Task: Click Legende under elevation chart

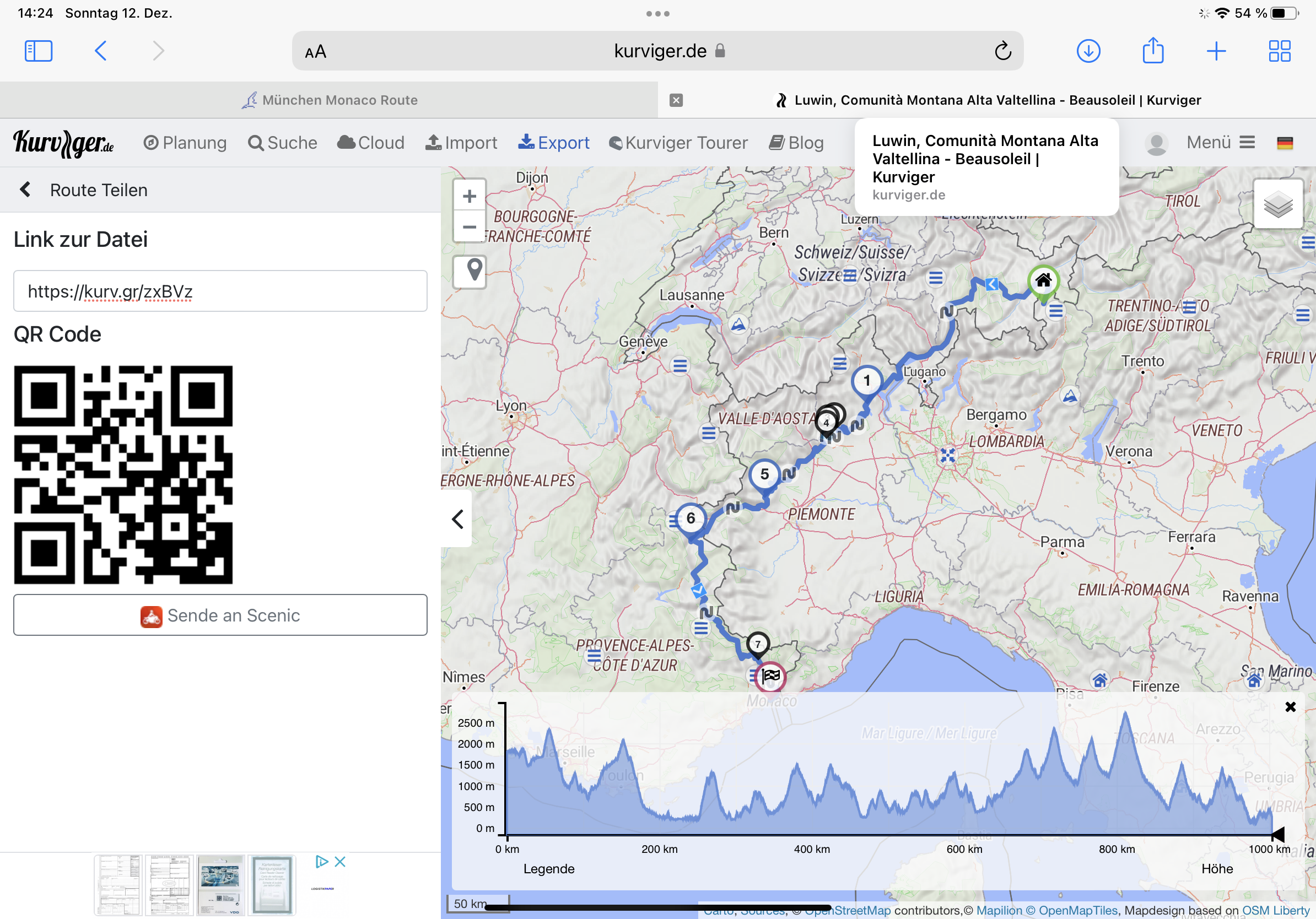Action: tap(548, 868)
